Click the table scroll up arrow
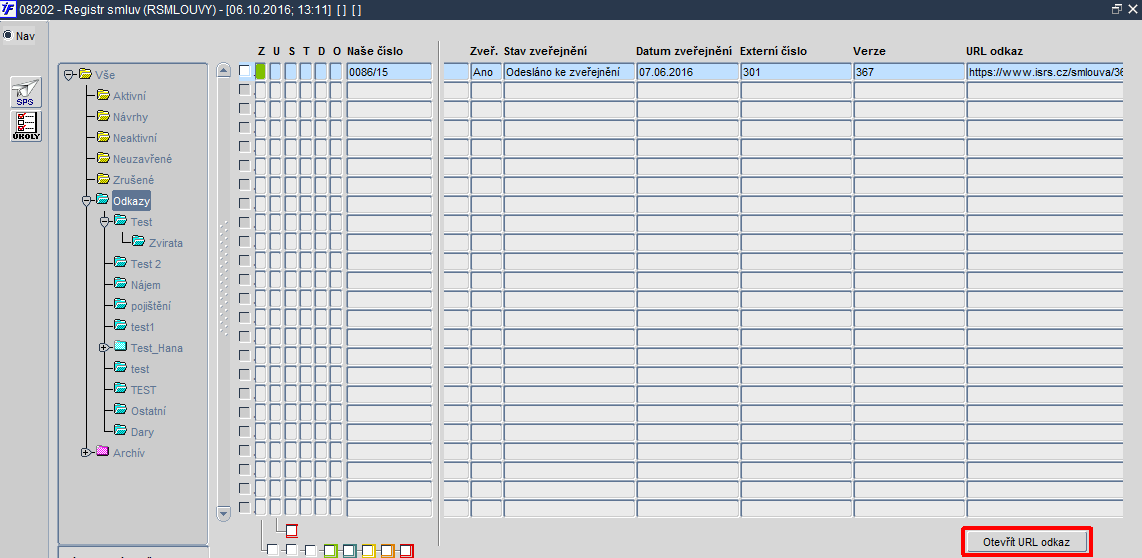The width and height of the screenshot is (1142, 558). click(x=224, y=71)
